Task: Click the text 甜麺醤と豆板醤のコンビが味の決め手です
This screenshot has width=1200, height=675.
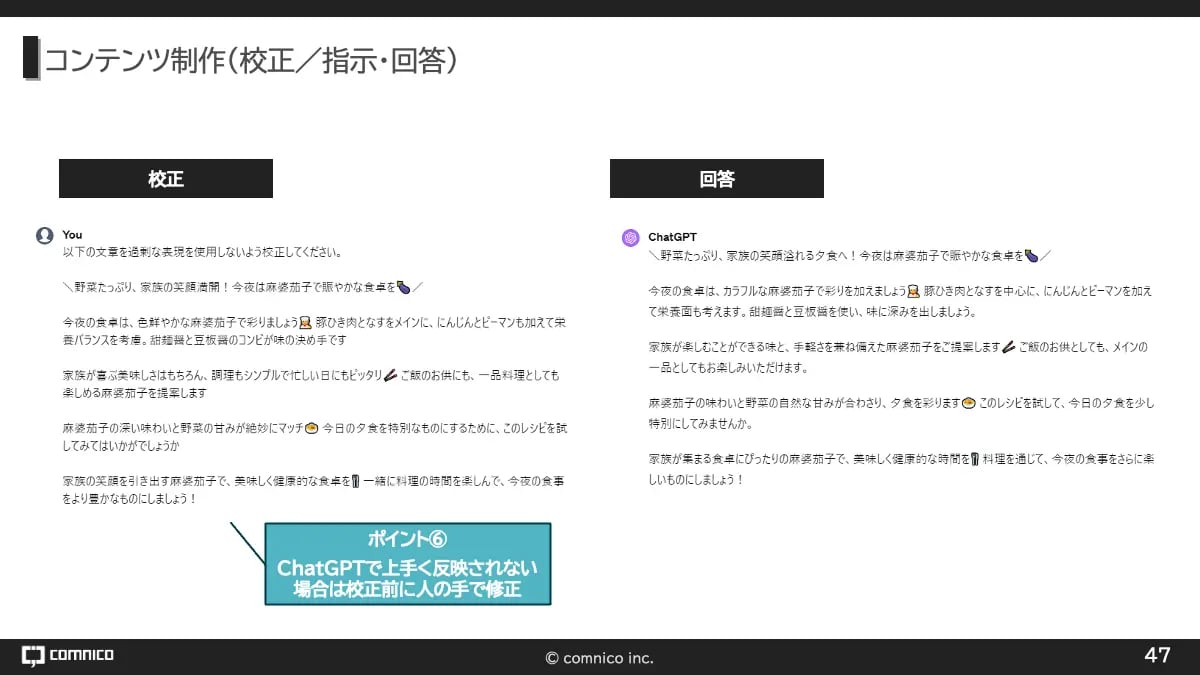Action: pyautogui.click(x=250, y=340)
